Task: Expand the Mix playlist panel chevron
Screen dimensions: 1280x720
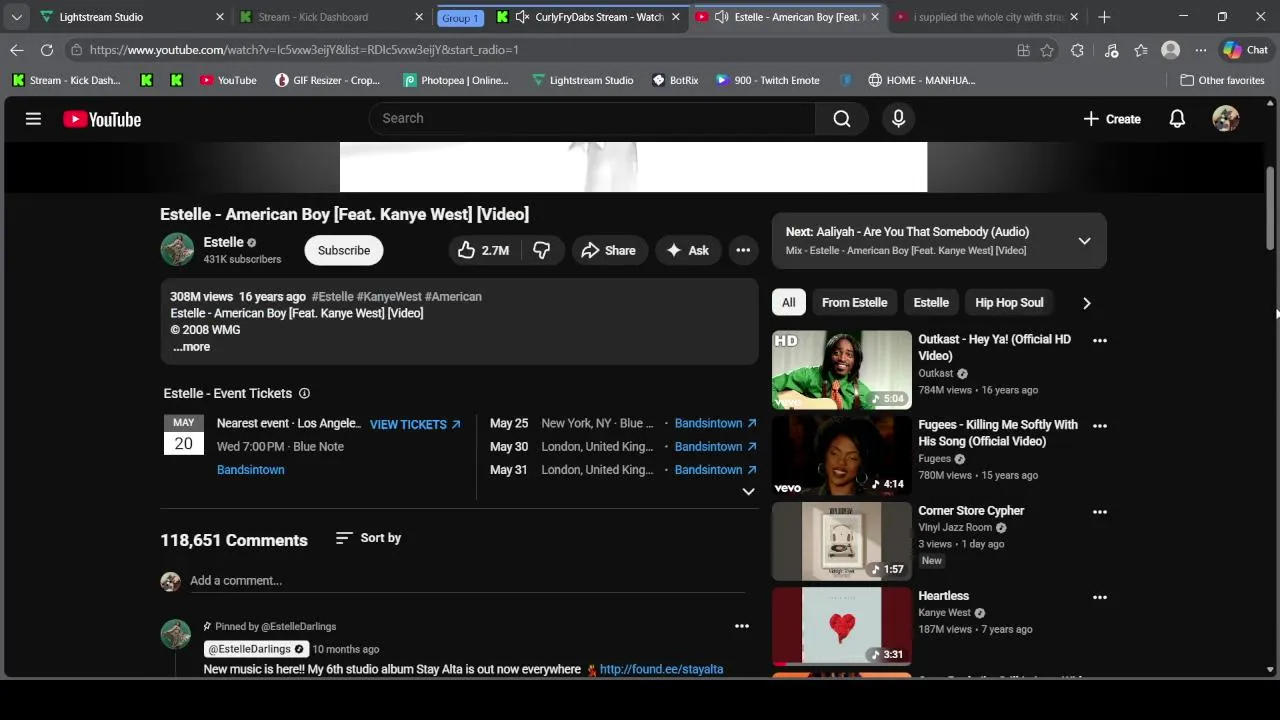Action: [x=1084, y=241]
